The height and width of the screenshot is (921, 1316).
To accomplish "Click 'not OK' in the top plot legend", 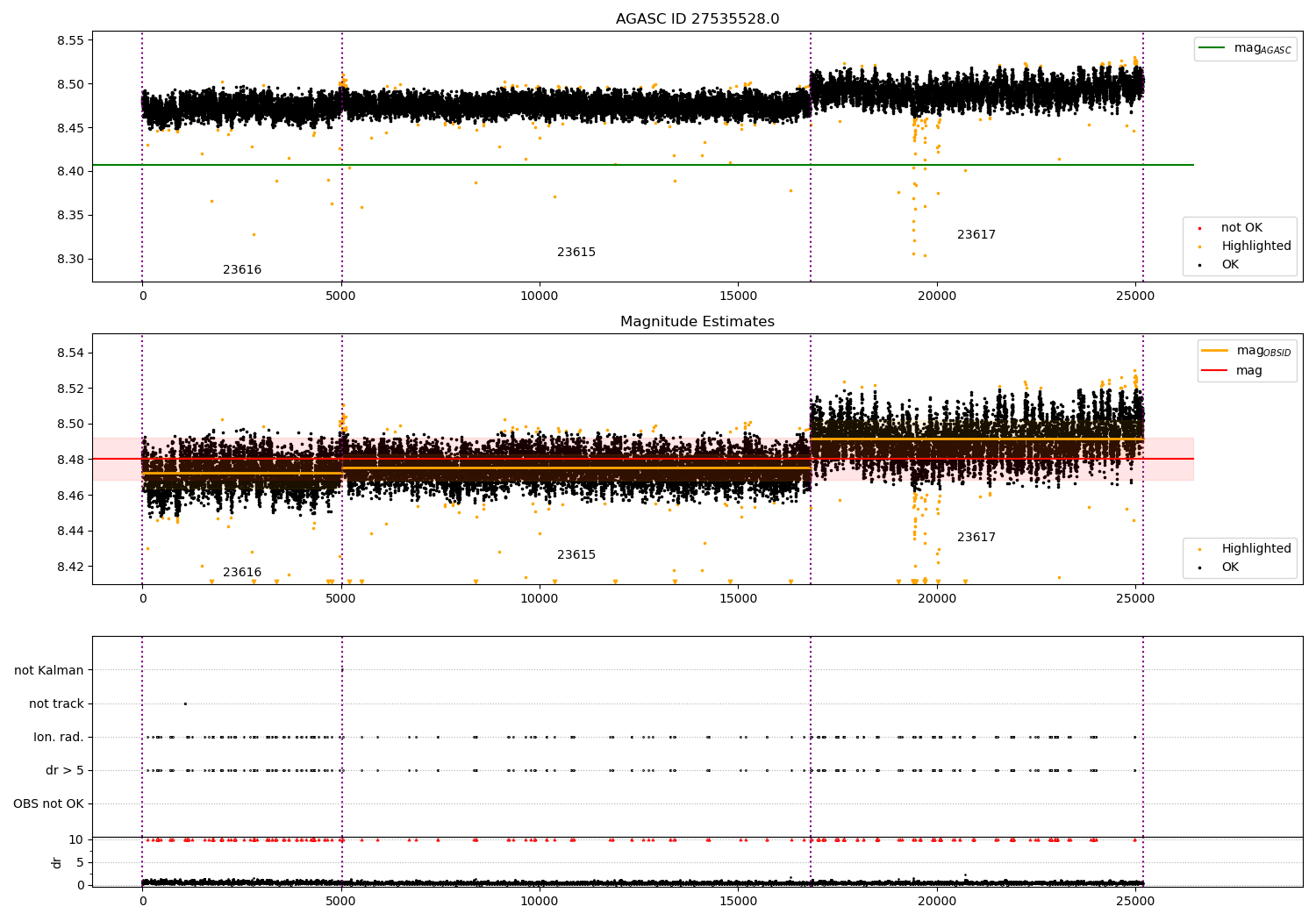I will tap(1241, 228).
